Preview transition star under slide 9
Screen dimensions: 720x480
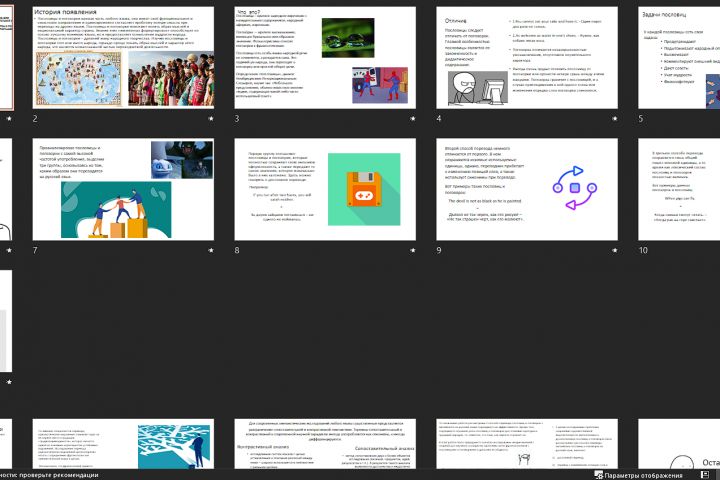click(x=615, y=250)
